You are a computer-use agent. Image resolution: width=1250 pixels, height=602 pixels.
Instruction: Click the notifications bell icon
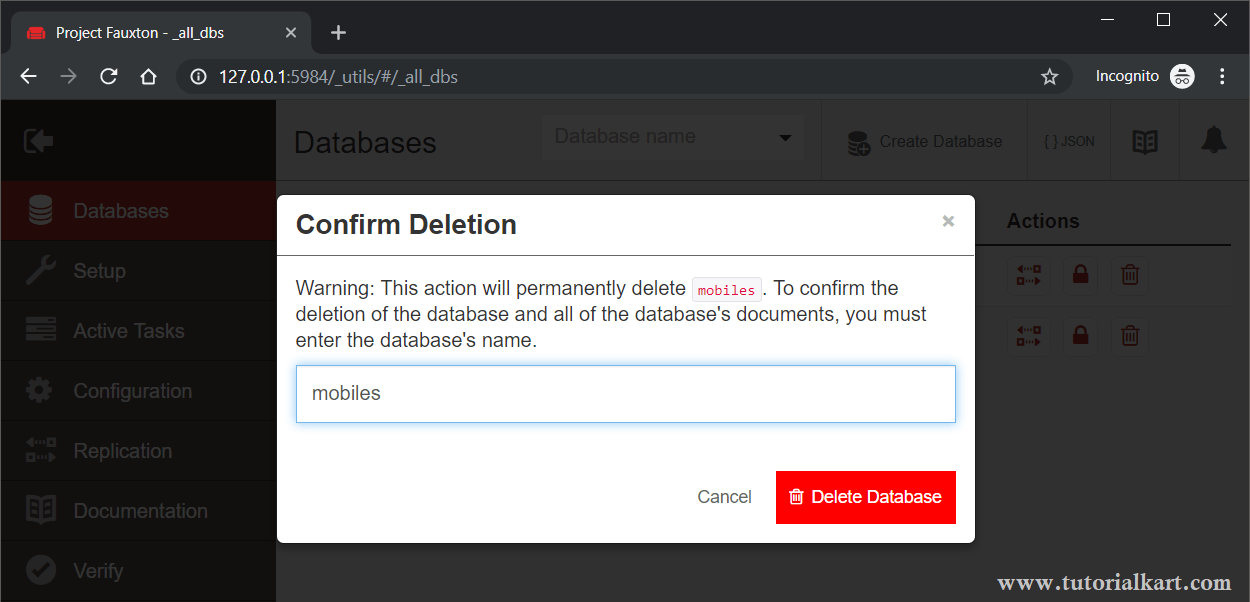(1214, 140)
